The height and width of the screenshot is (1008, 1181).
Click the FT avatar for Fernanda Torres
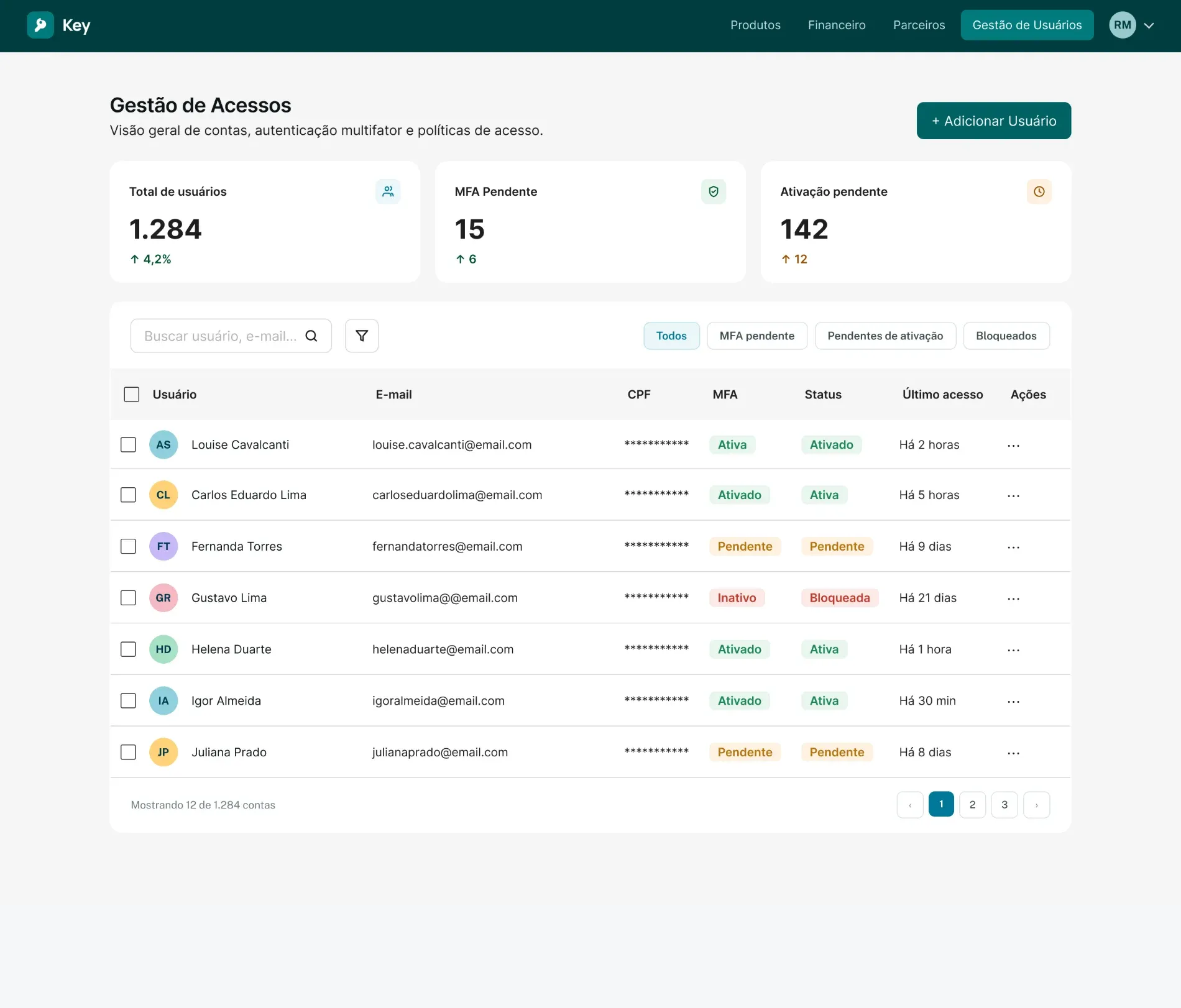click(163, 546)
